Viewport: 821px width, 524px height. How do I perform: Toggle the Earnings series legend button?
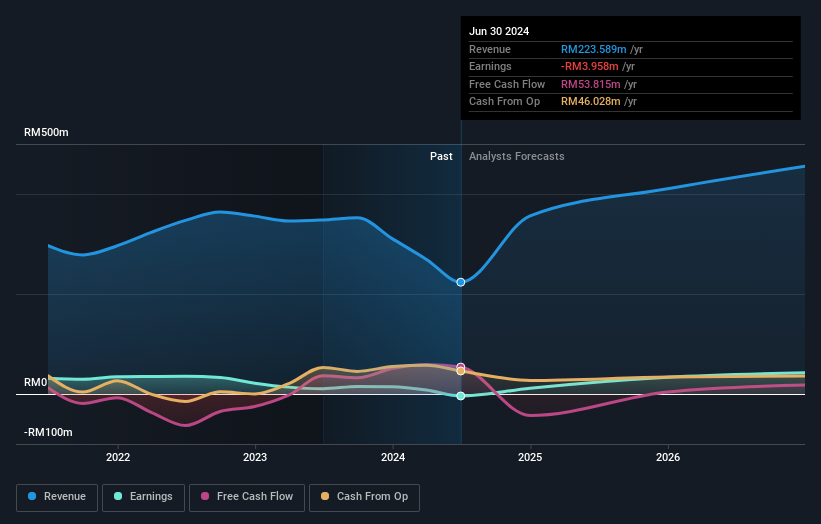pos(143,497)
